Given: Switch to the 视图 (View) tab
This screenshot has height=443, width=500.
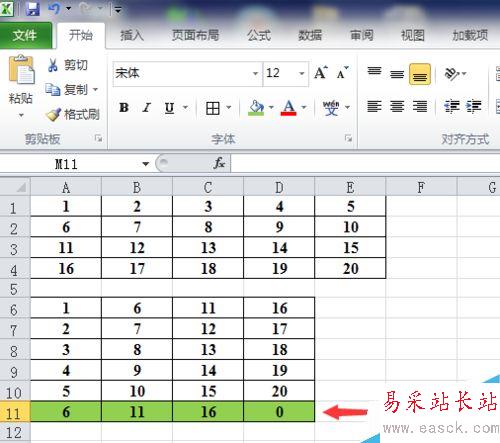Looking at the screenshot, I should click(413, 35).
